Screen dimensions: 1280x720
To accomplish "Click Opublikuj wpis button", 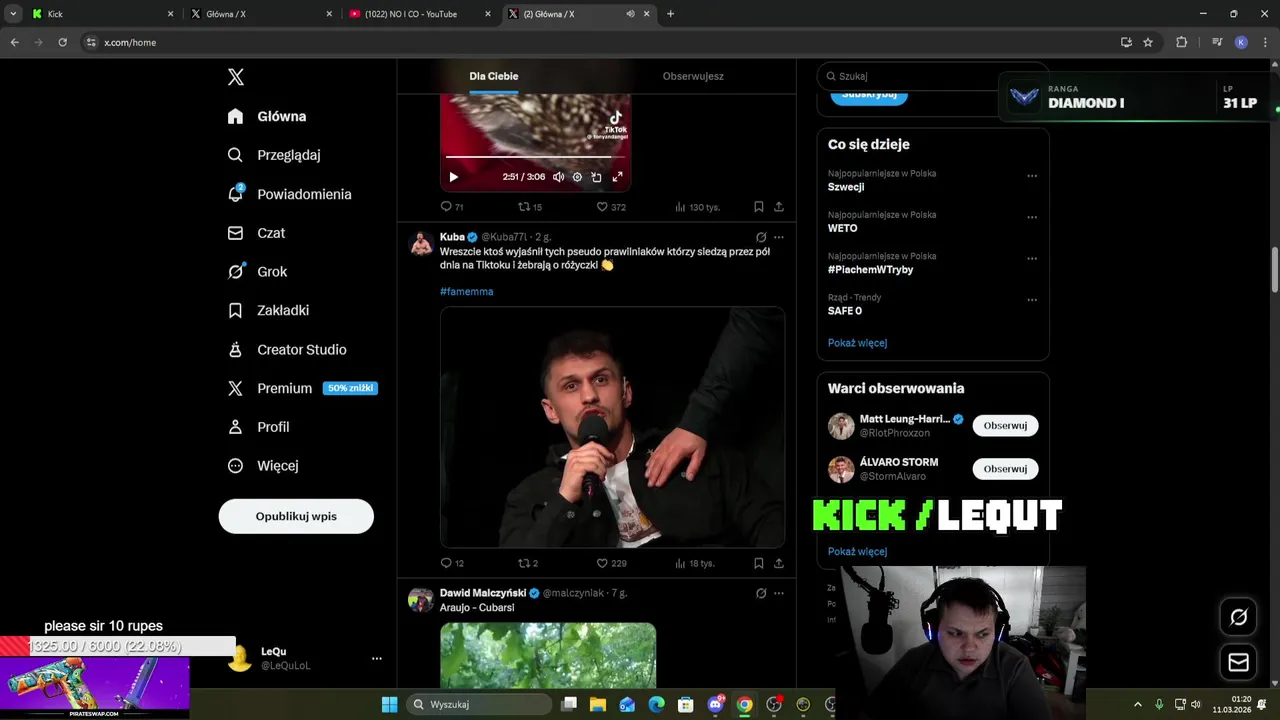I will (296, 516).
